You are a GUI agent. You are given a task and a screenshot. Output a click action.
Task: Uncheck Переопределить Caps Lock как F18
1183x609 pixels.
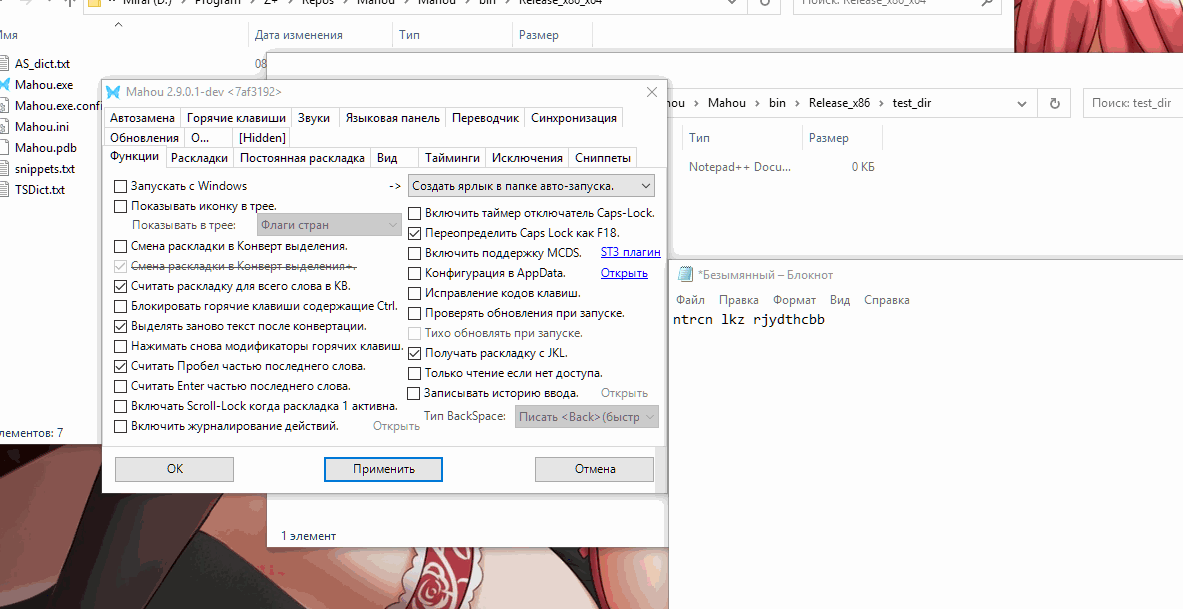(414, 233)
